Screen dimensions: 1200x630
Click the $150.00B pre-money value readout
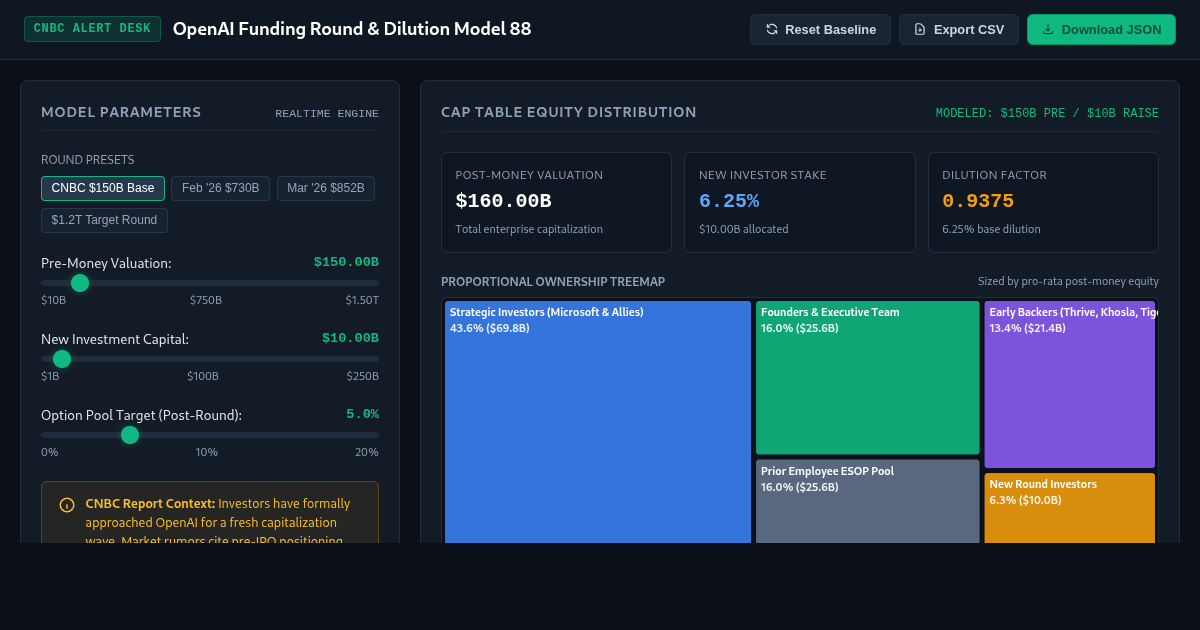tap(346, 262)
